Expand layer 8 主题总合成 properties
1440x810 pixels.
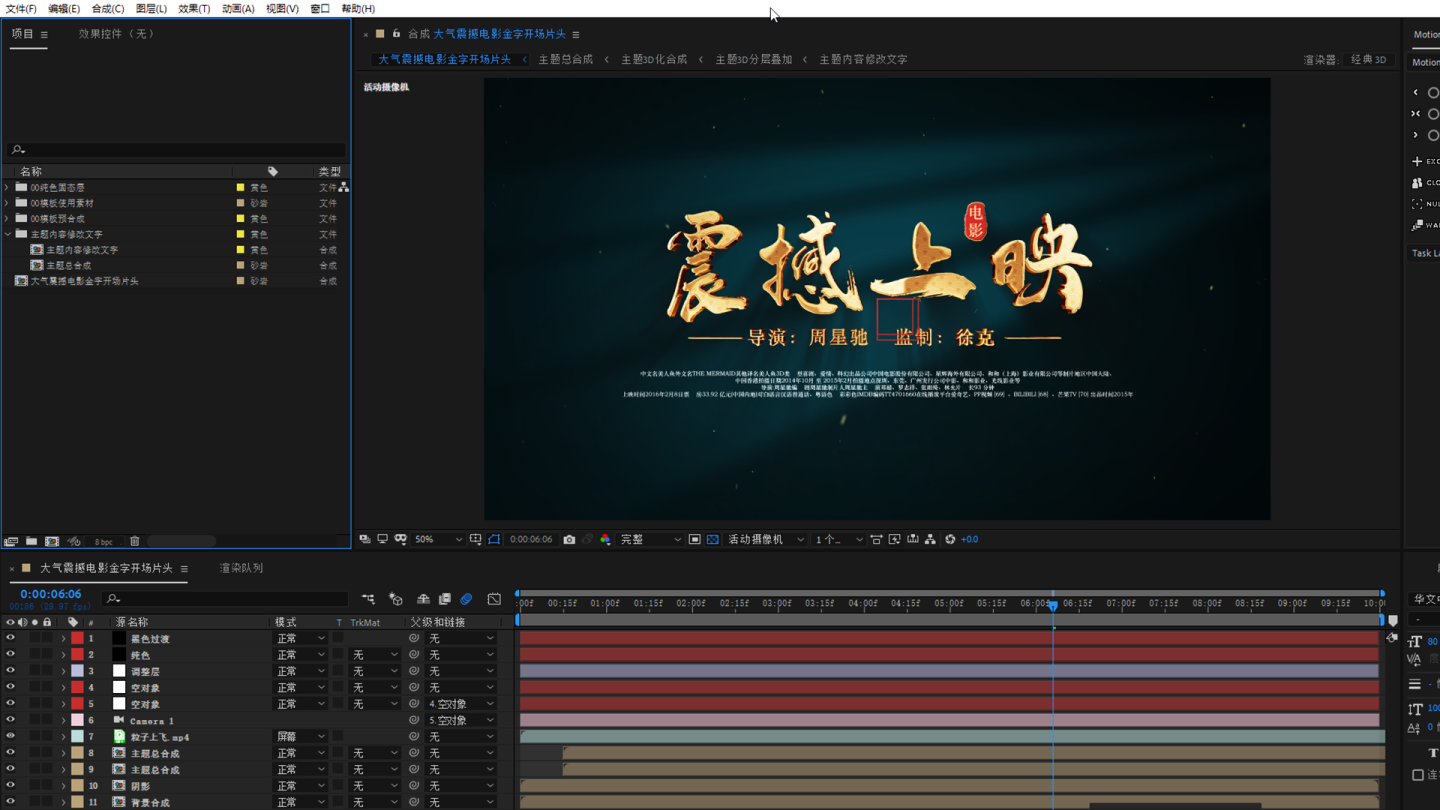tap(63, 753)
